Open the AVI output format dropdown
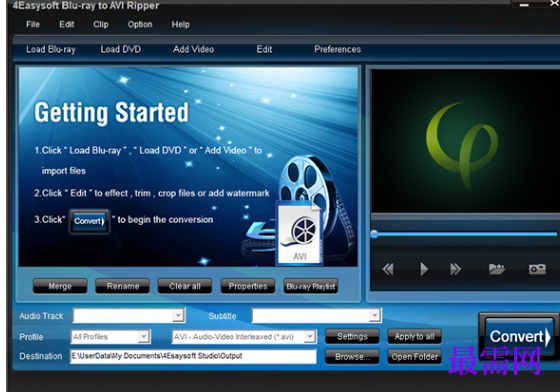560x392 pixels. tap(310, 336)
